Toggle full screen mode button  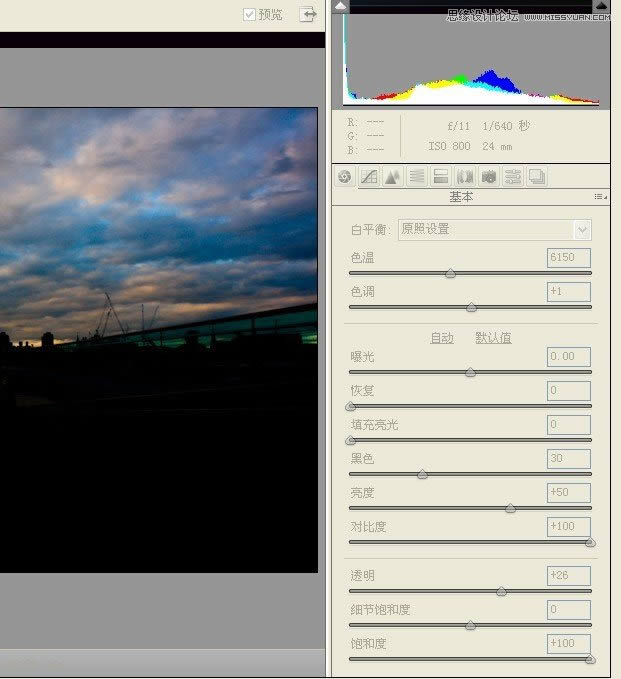tap(307, 14)
